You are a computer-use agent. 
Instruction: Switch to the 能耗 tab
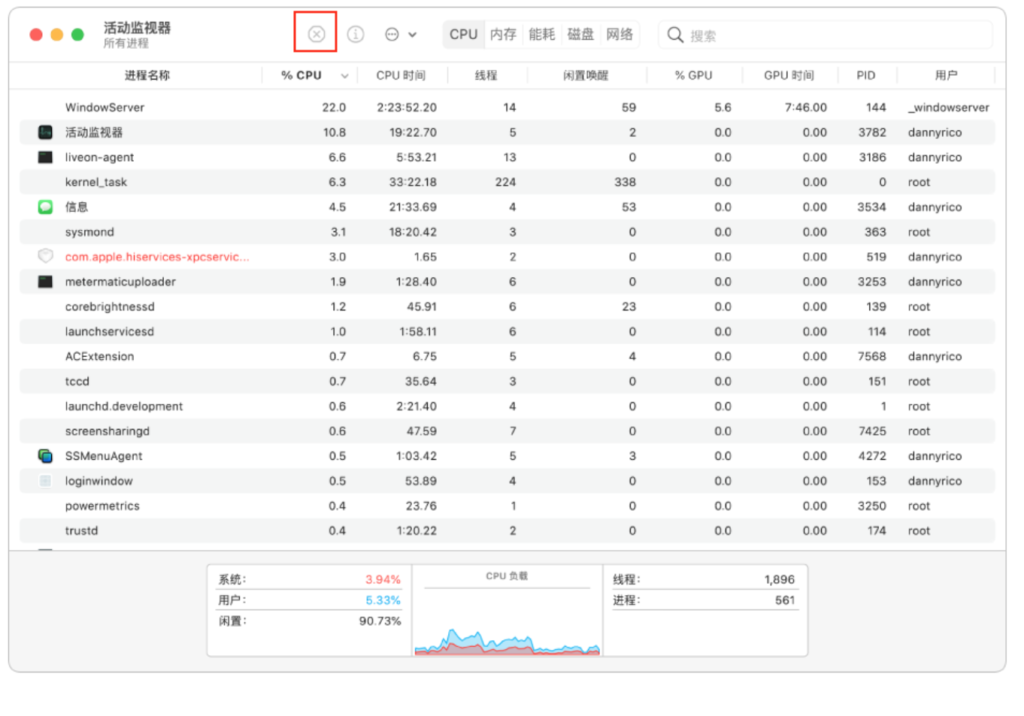click(x=541, y=34)
